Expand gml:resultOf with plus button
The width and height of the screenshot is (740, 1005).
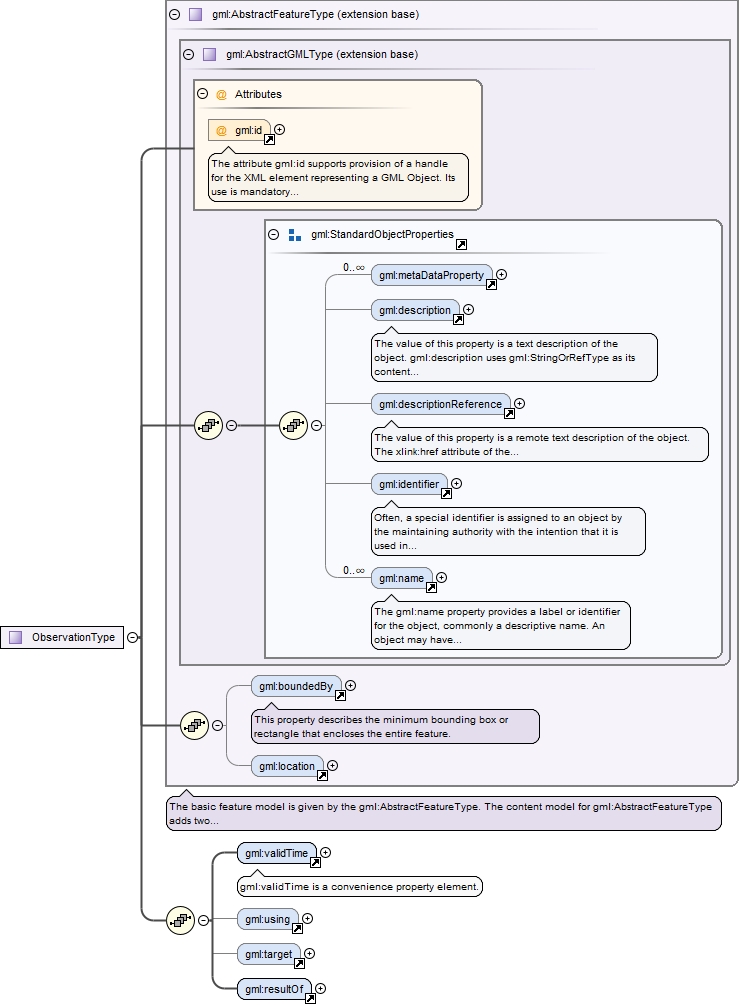[320, 988]
